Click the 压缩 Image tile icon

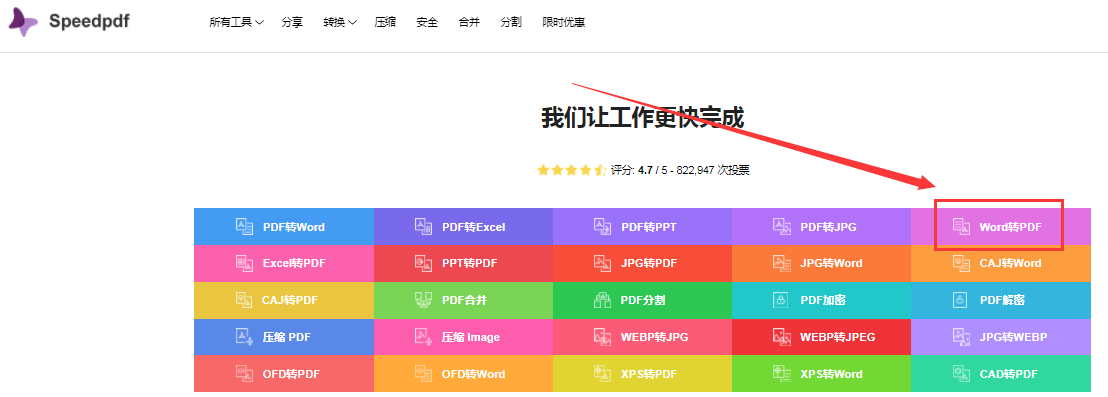pos(423,337)
